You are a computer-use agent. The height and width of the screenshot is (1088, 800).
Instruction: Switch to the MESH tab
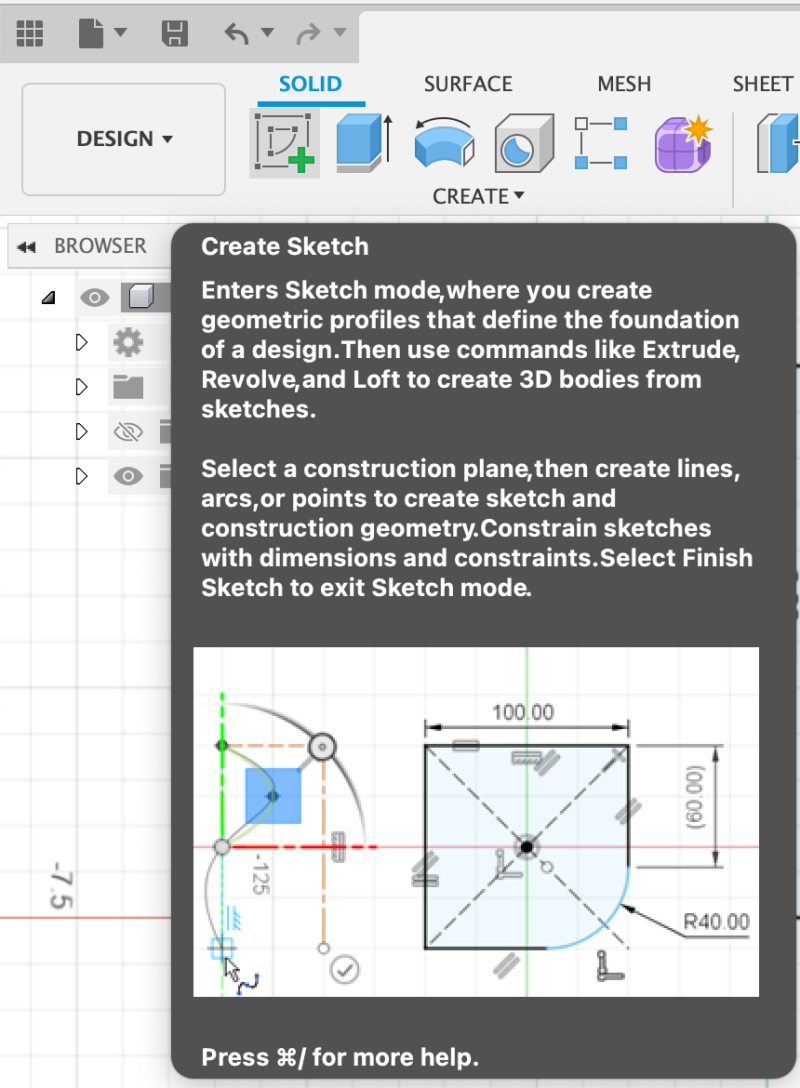coord(624,84)
